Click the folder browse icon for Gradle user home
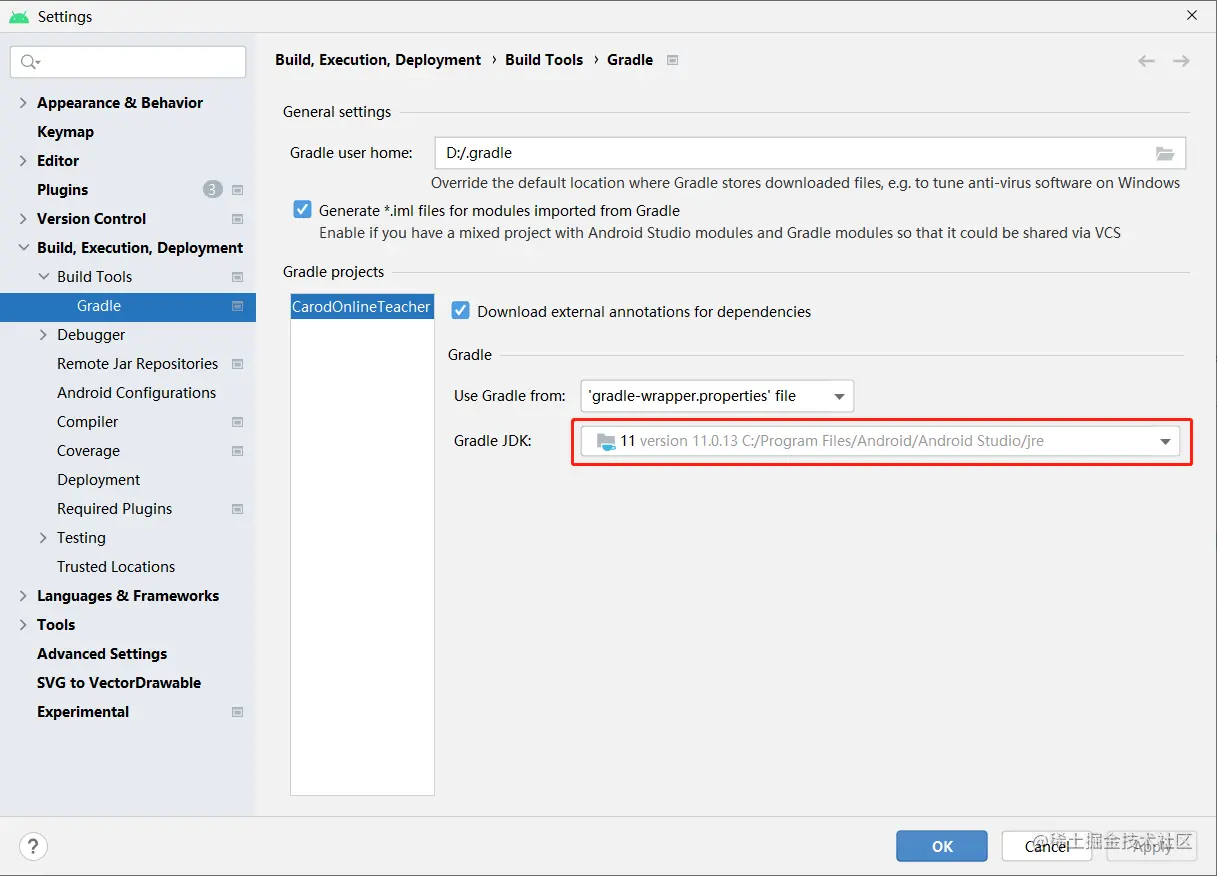The image size is (1217, 876). [x=1165, y=154]
